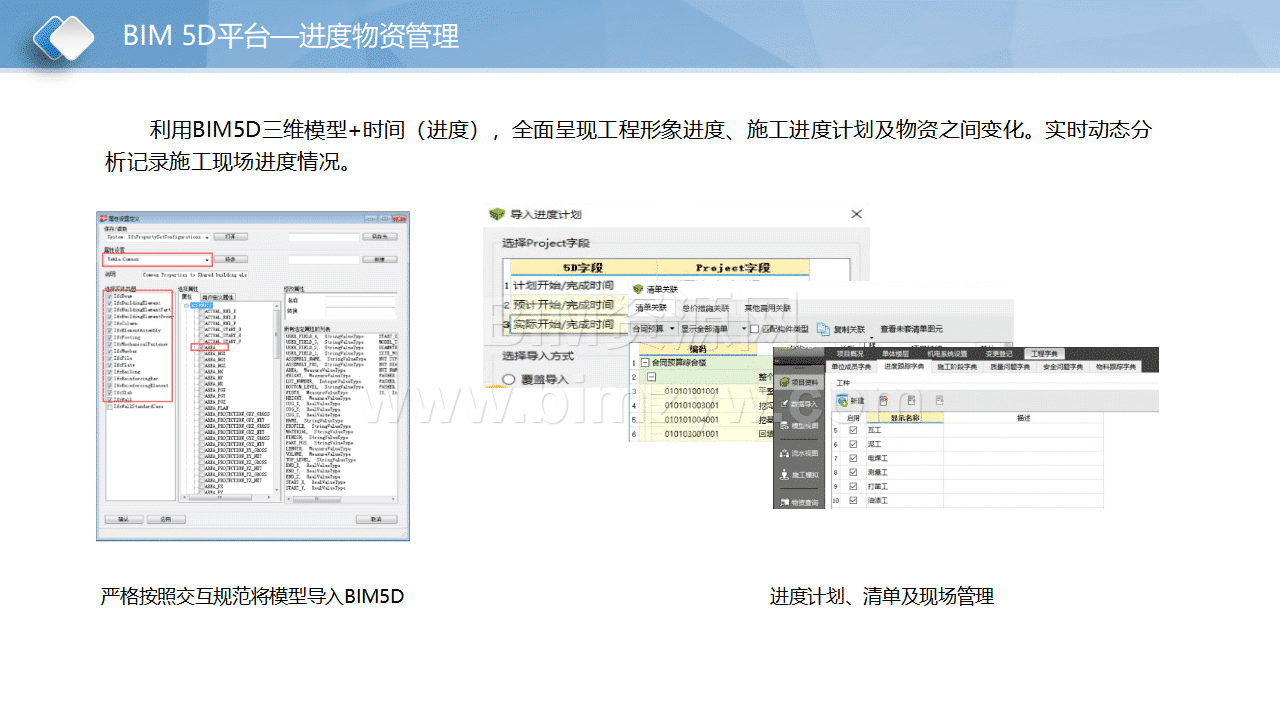
Task: Click the 另存为 button in property dialog
Action: tap(380, 237)
